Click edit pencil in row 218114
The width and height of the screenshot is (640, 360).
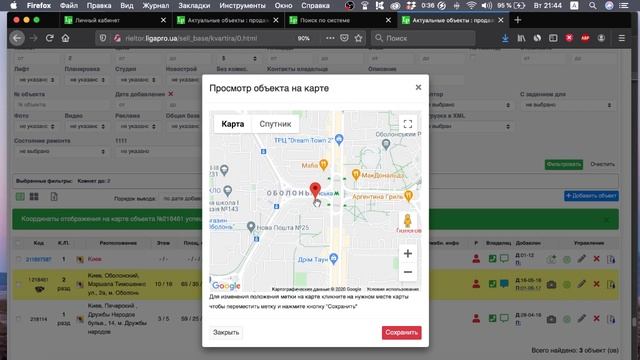(x=582, y=319)
